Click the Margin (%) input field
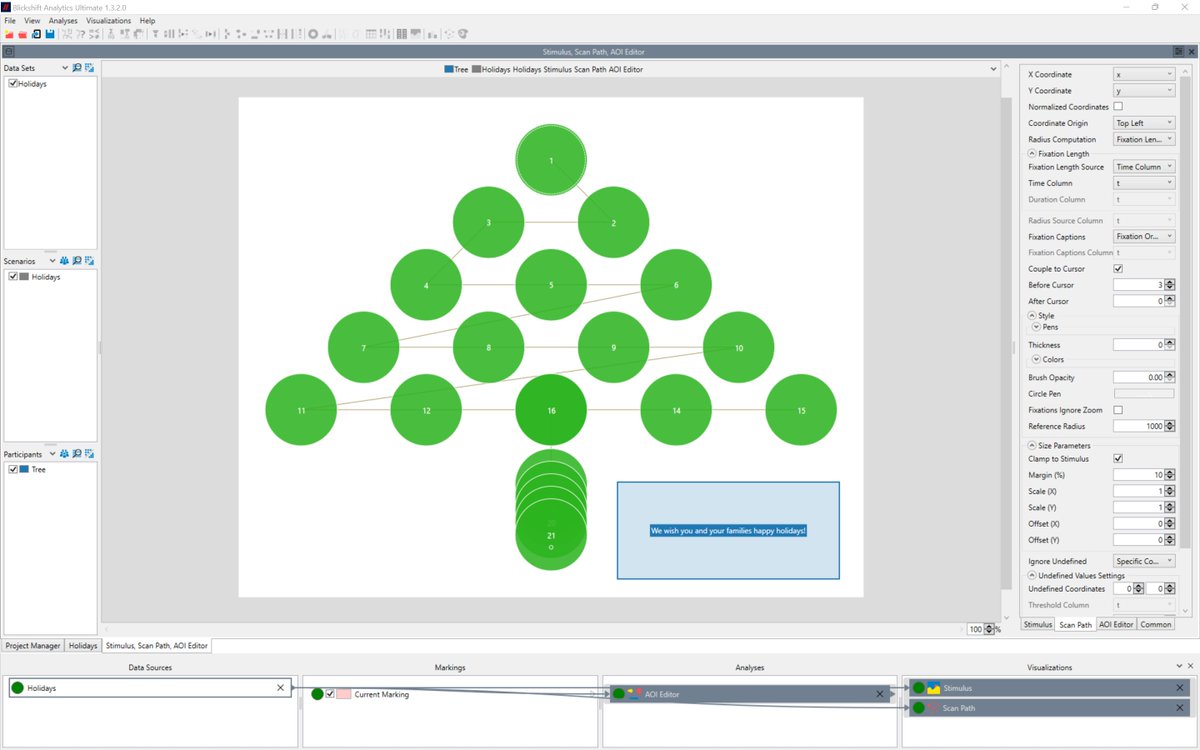 click(1139, 475)
